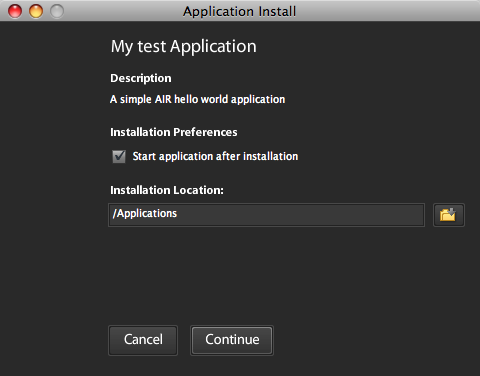Select the 'My test Application' title text
Screen dimensions: 480x376
point(184,47)
